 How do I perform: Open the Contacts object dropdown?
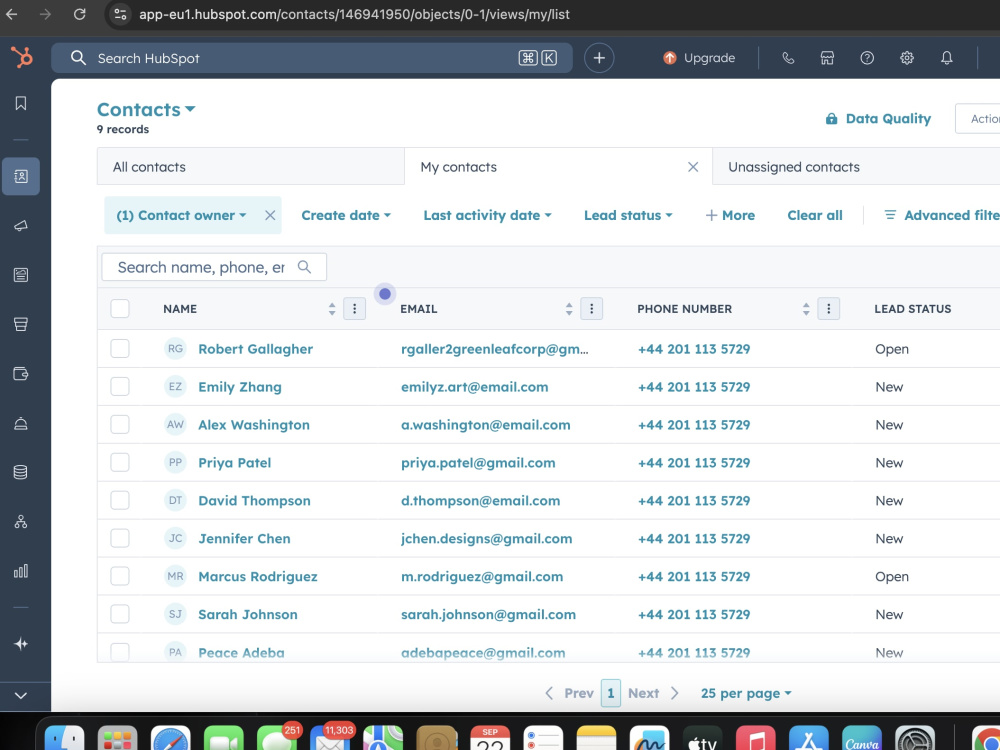click(146, 110)
